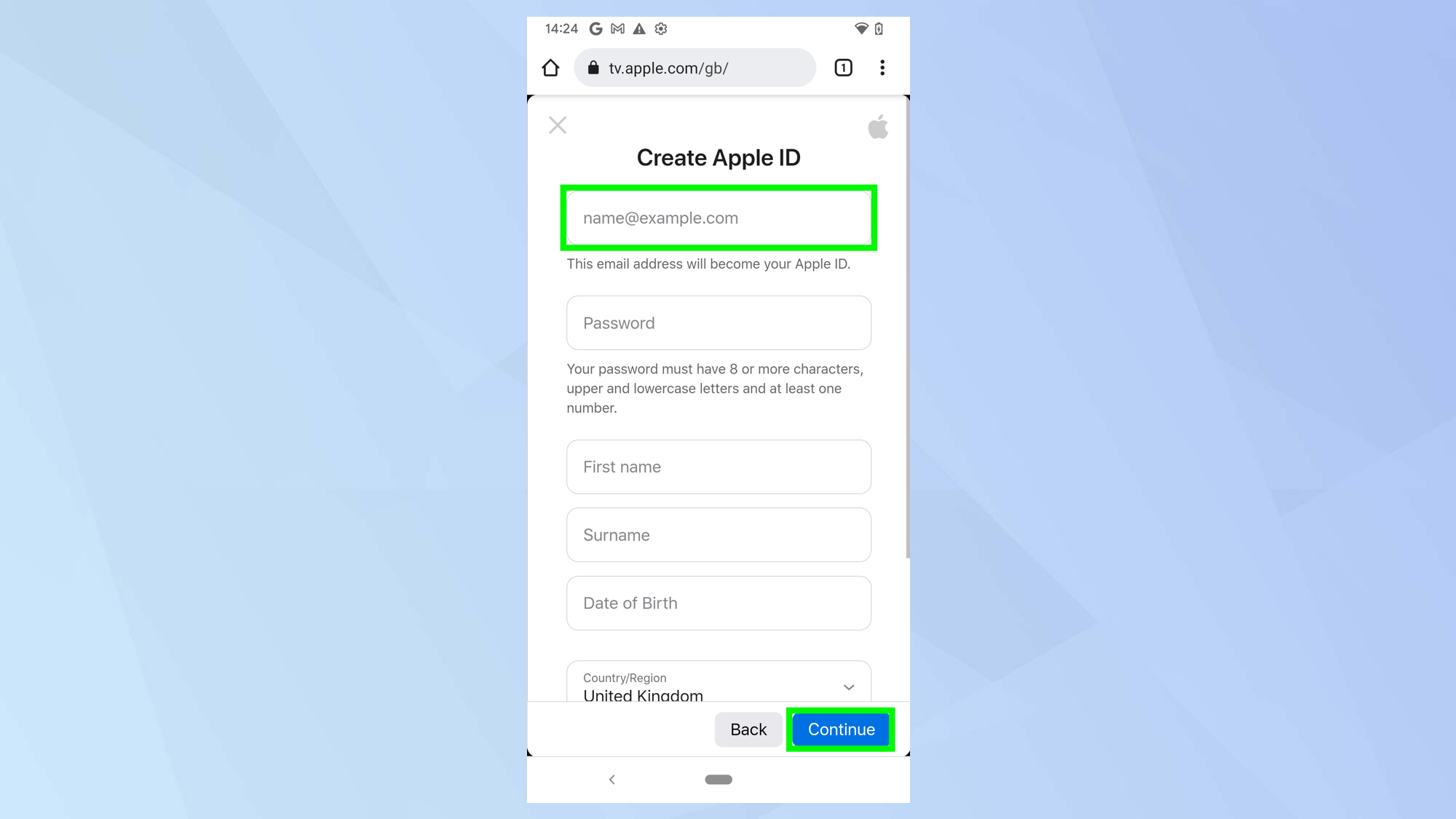Click the First name input field
Screen dimensions: 1456x819
(718, 466)
